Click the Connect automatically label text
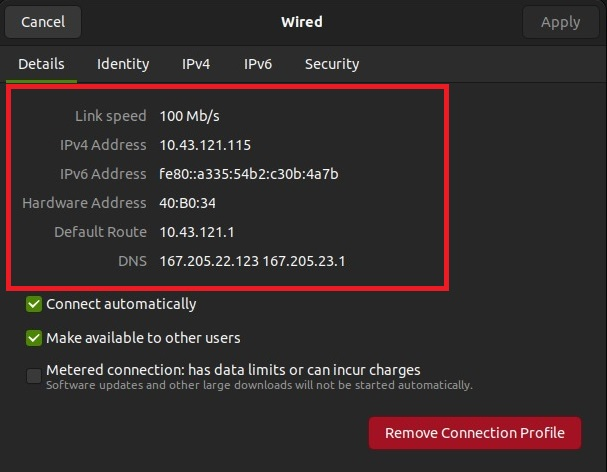The height and width of the screenshot is (472, 607). click(121, 304)
